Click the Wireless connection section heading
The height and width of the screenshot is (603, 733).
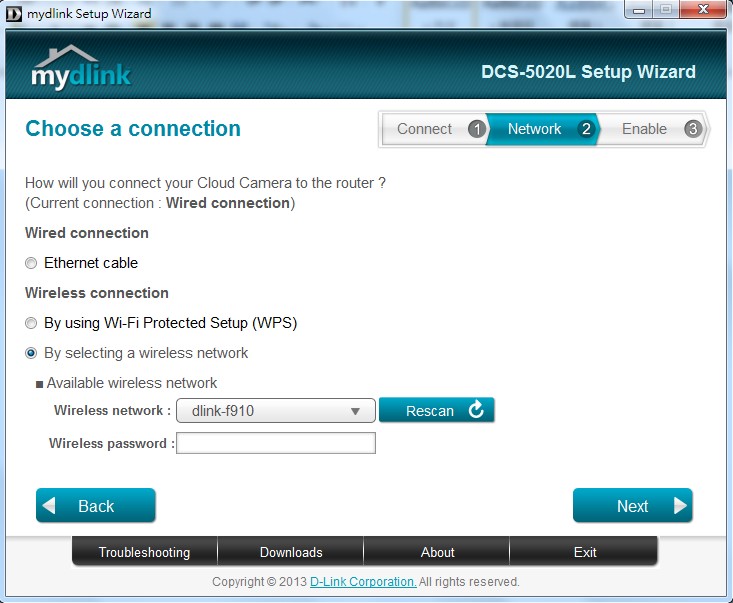click(97, 293)
